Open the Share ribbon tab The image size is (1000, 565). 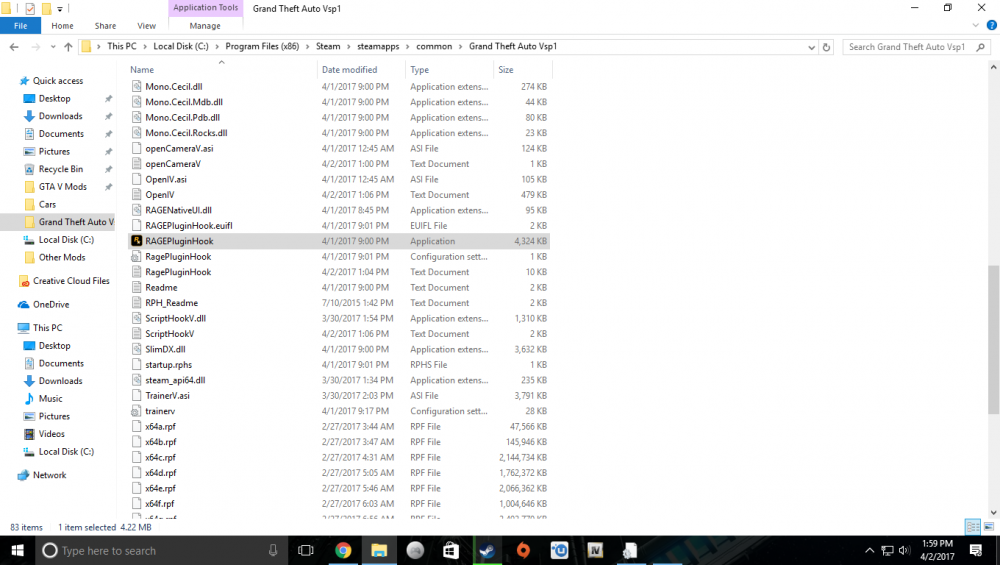tap(105, 26)
